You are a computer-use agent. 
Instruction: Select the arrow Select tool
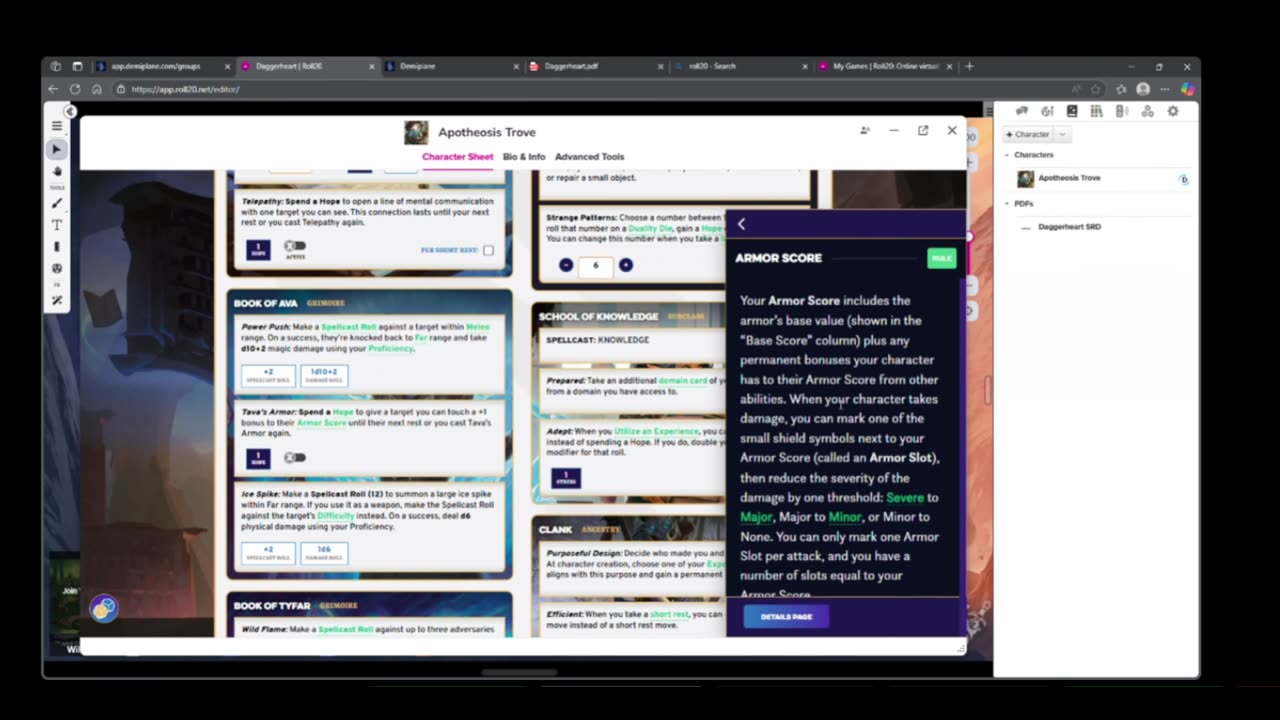pyautogui.click(x=57, y=149)
